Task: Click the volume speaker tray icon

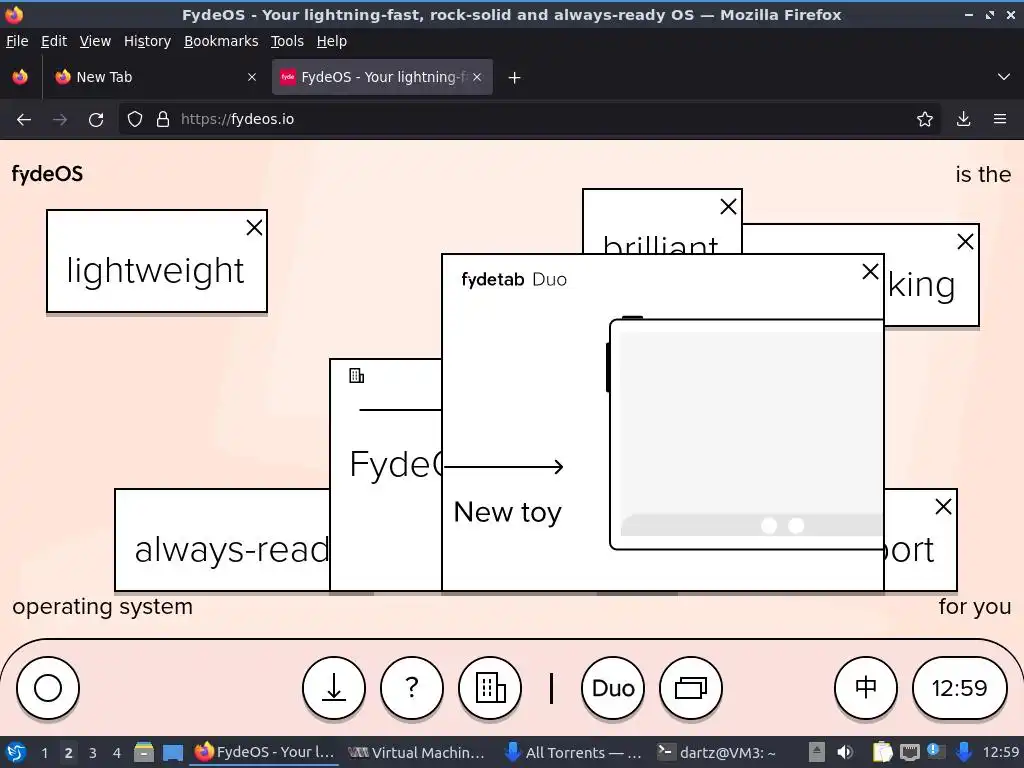Action: (x=845, y=752)
